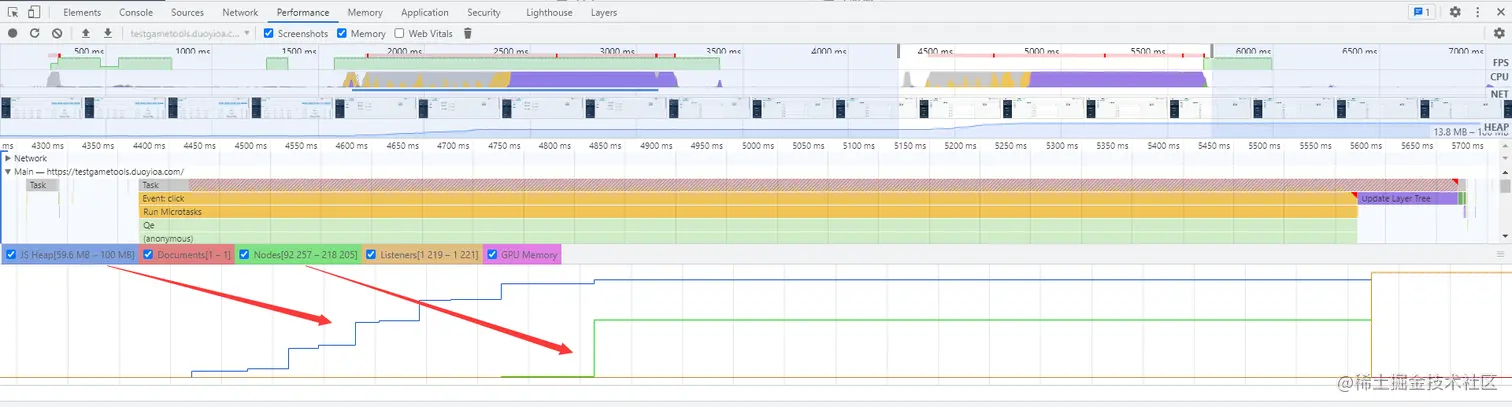This screenshot has width=1512, height=407.
Task: Select the Run Microtasks flame bar
Action: 748,212
